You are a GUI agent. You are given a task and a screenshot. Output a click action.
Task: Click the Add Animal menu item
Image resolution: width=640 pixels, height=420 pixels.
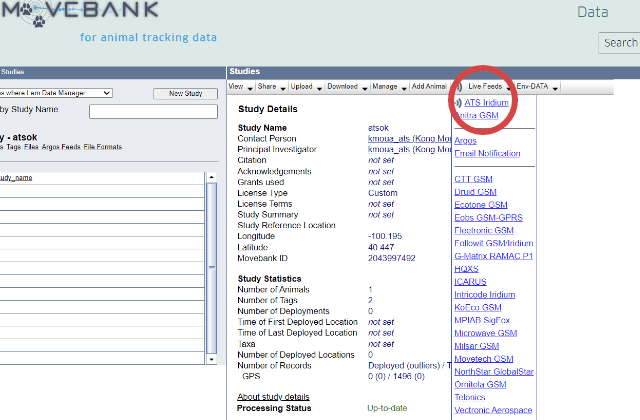point(429,87)
